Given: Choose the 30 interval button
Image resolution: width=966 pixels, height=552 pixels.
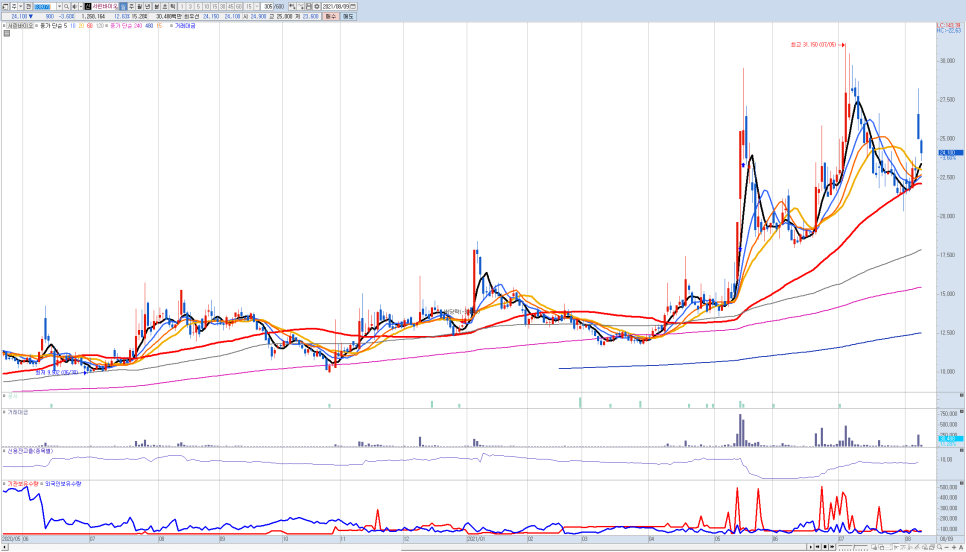Looking at the screenshot, I should pyautogui.click(x=222, y=6).
